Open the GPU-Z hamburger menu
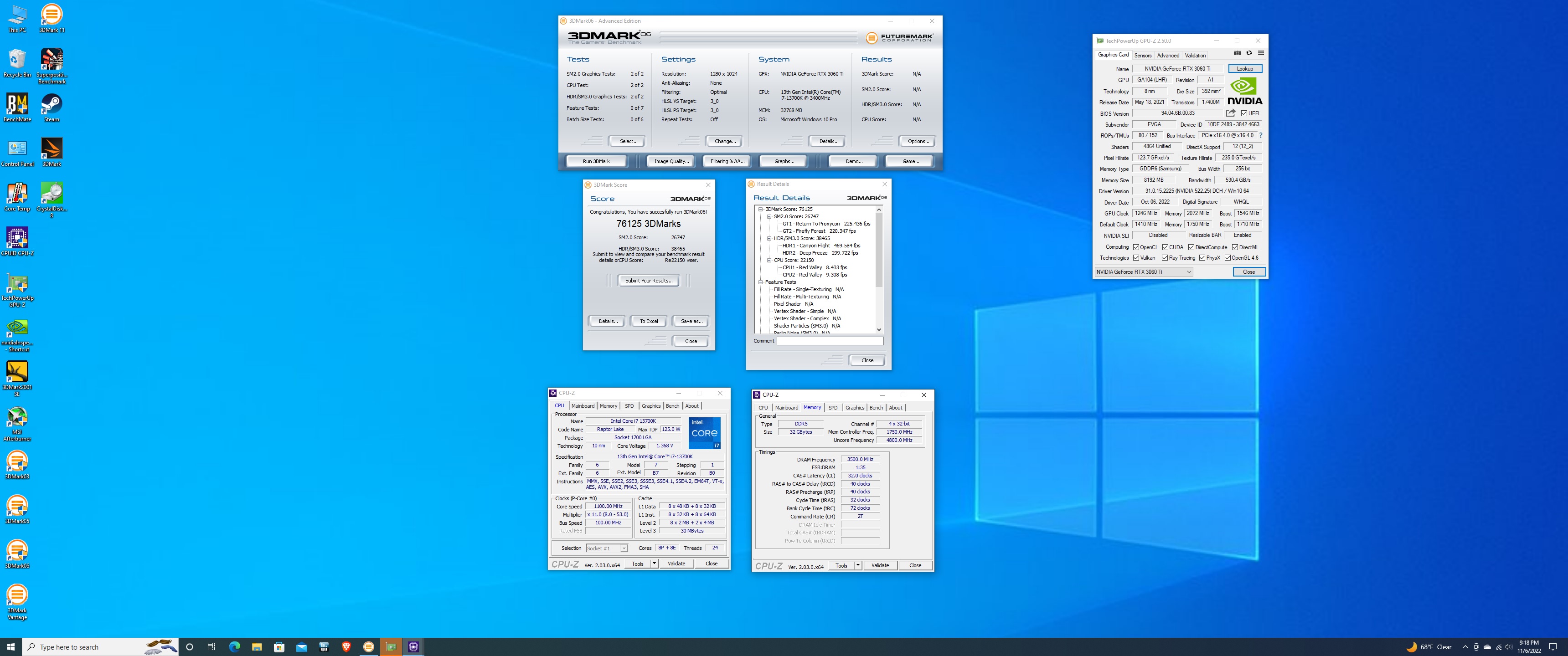The image size is (1568, 656). pyautogui.click(x=1261, y=54)
